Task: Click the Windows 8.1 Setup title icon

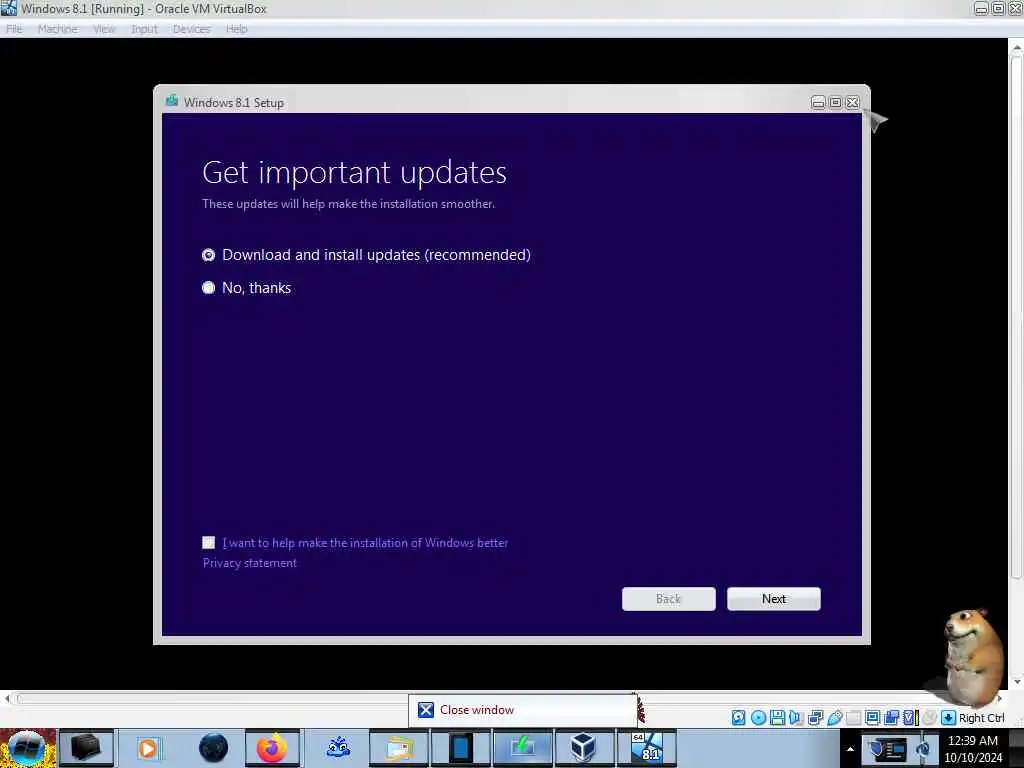Action: (x=172, y=101)
